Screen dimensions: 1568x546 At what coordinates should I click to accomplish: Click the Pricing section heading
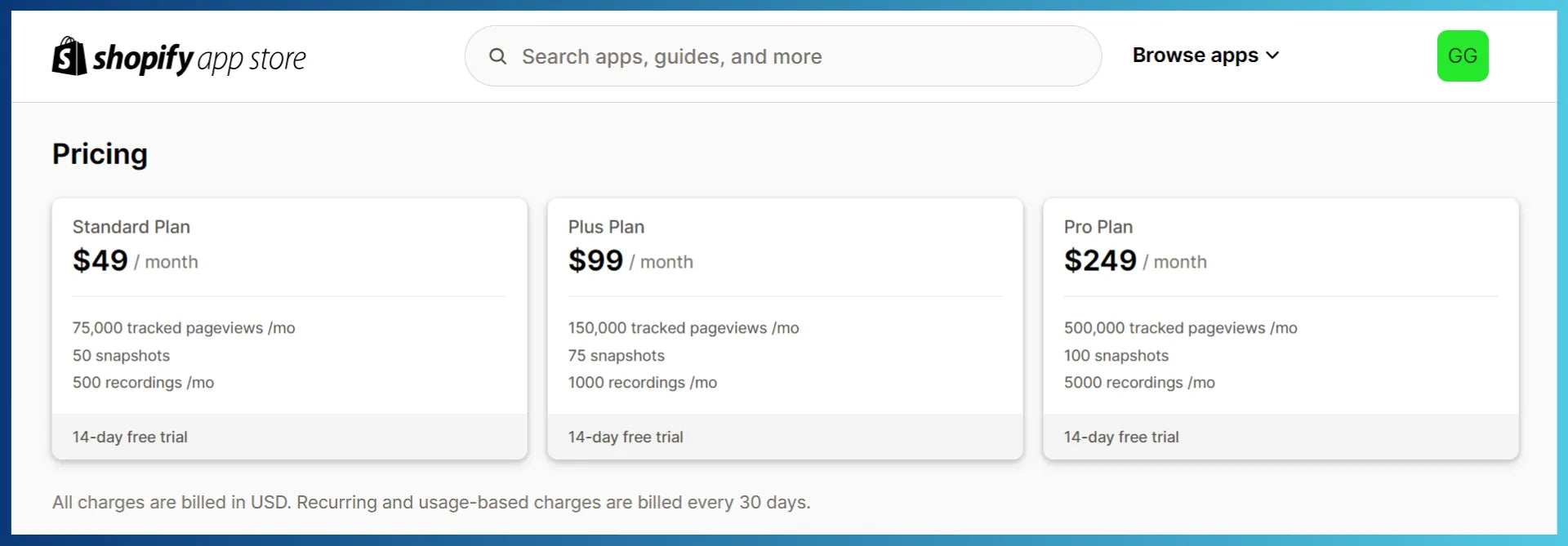click(100, 154)
